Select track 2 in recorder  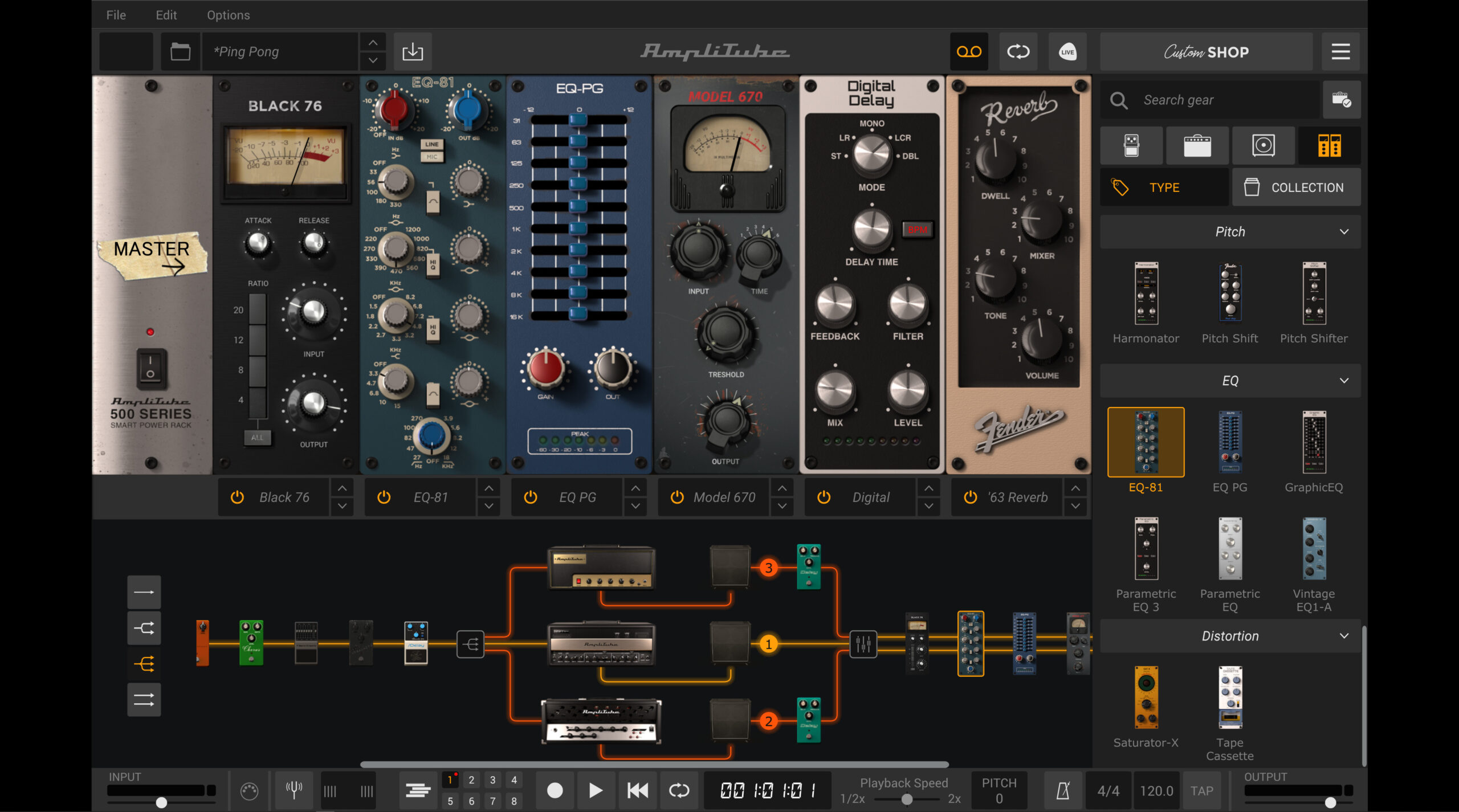click(x=471, y=780)
